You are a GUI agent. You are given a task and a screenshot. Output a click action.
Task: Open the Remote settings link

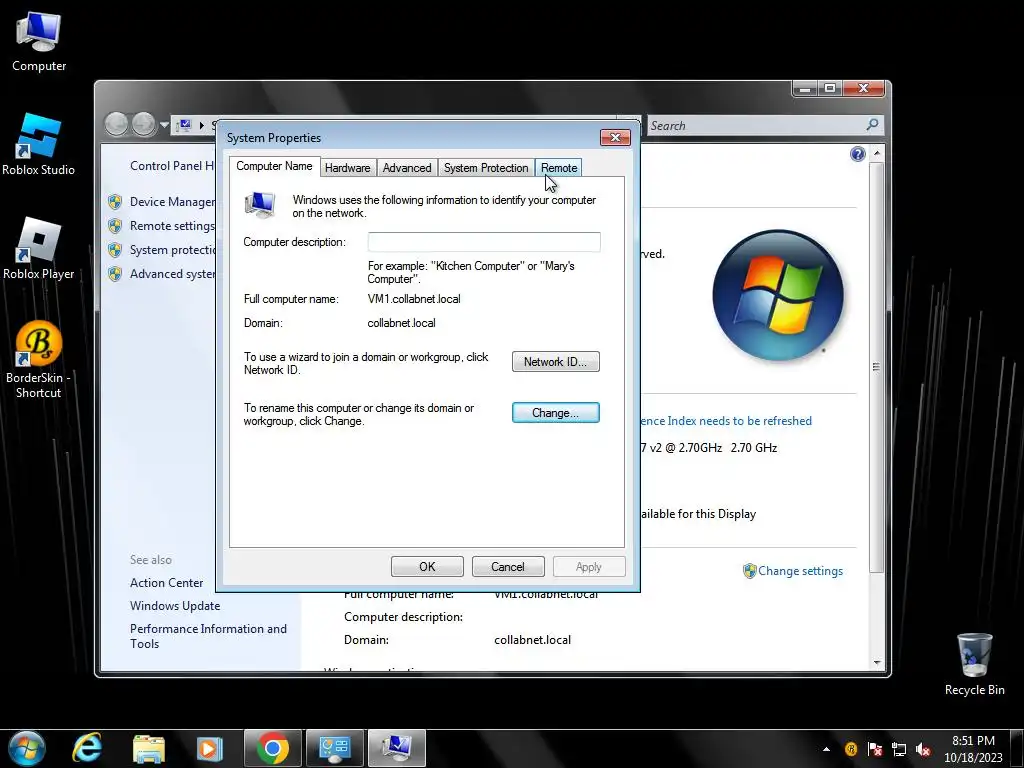172,226
